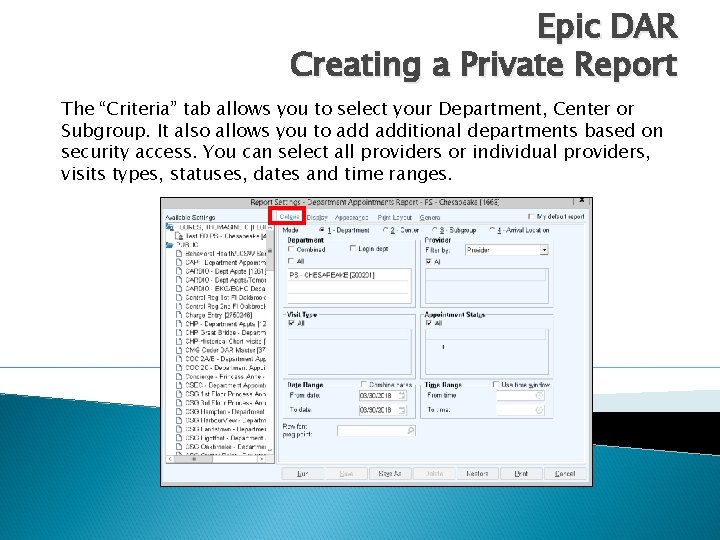Click the Row for page print search icon

pyautogui.click(x=411, y=431)
